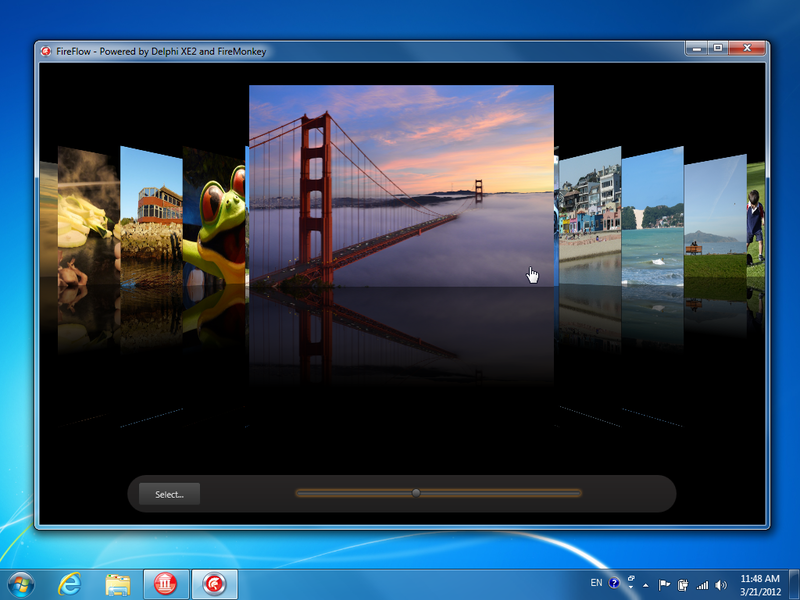Click the FireFlow title bar app icon
Image resolution: width=800 pixels, height=600 pixels.
[46, 51]
